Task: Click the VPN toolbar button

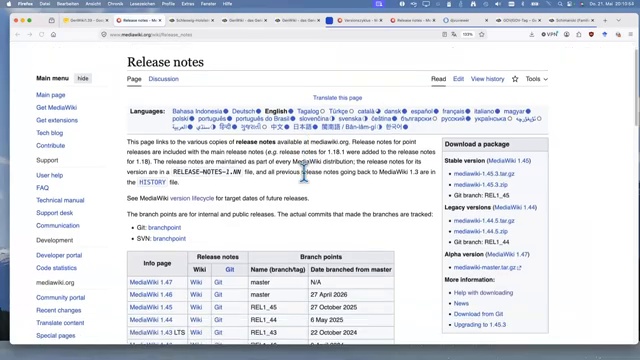Action: point(549,35)
